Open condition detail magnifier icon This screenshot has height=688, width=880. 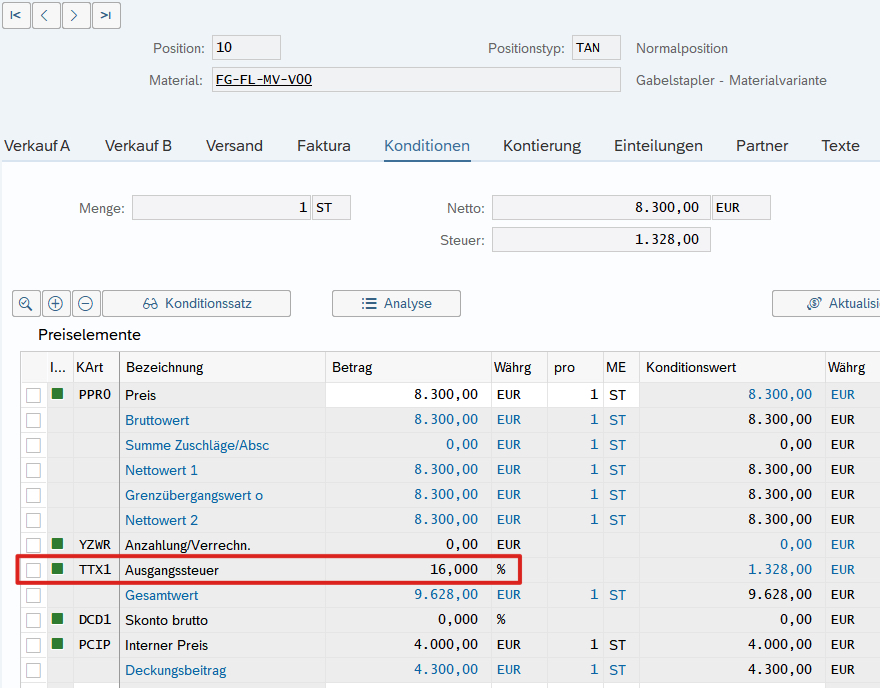point(26,304)
